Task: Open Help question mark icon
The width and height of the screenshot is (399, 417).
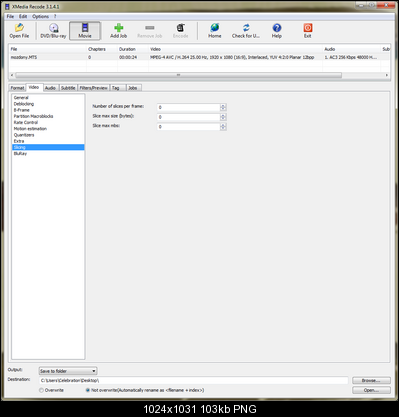Action: (277, 31)
